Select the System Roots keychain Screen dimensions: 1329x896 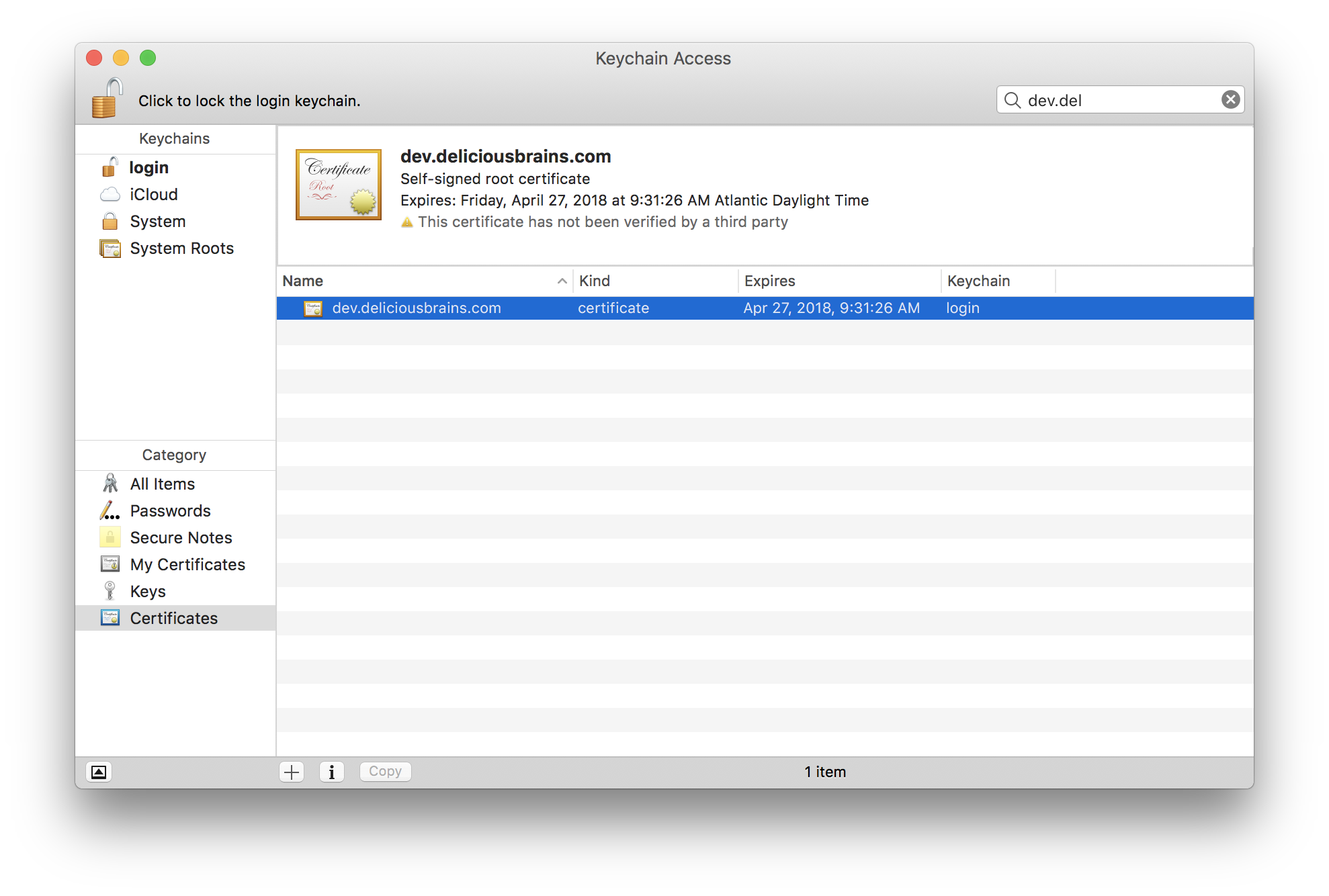[x=175, y=249]
